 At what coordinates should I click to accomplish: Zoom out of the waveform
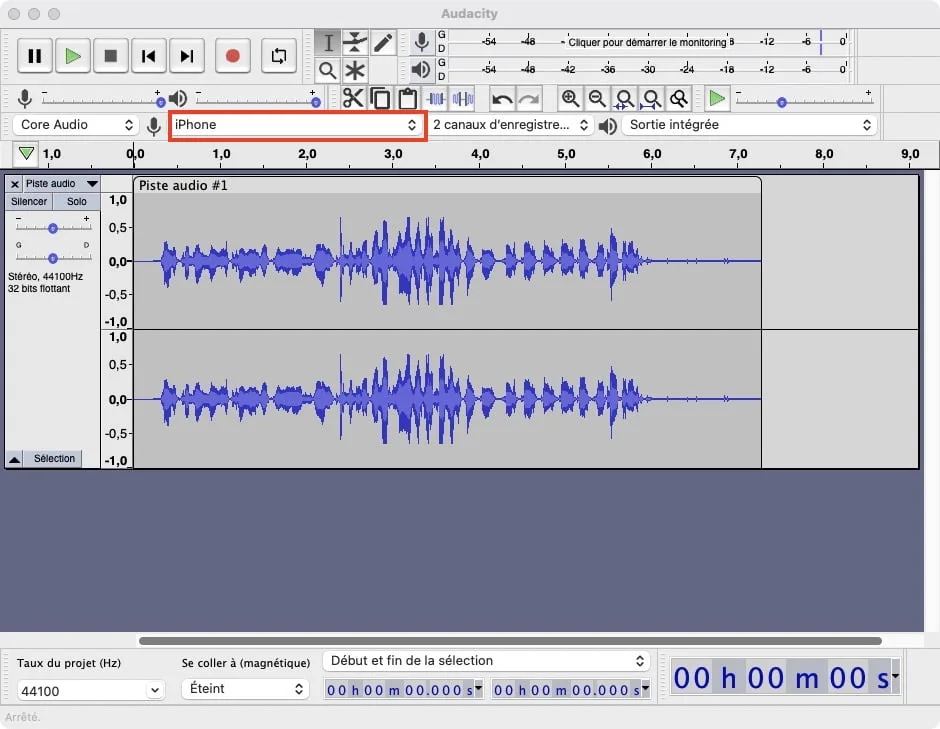point(597,98)
